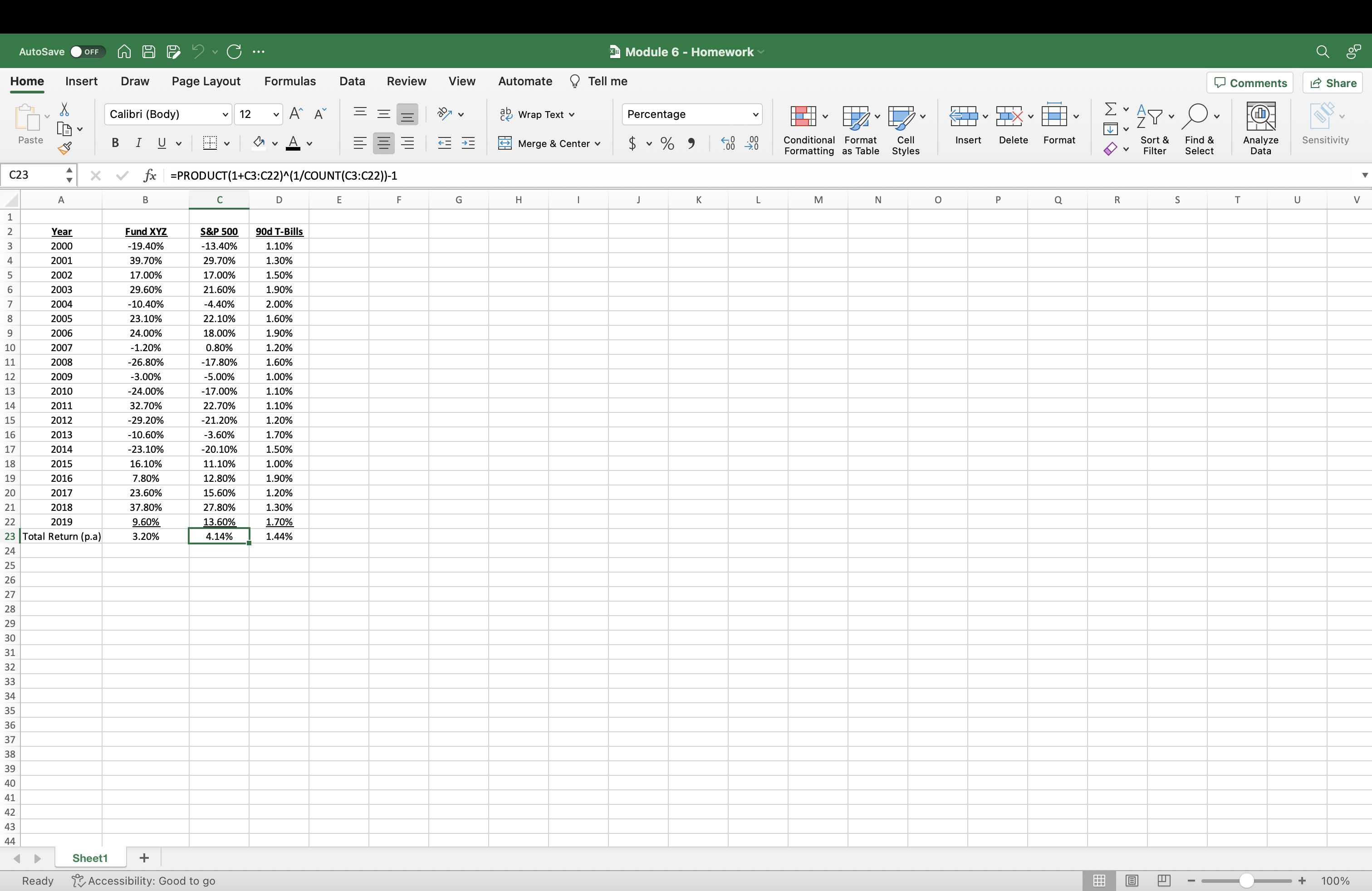Select the Wrap Text icon
Viewport: 1372px width, 891px height.
click(507, 115)
